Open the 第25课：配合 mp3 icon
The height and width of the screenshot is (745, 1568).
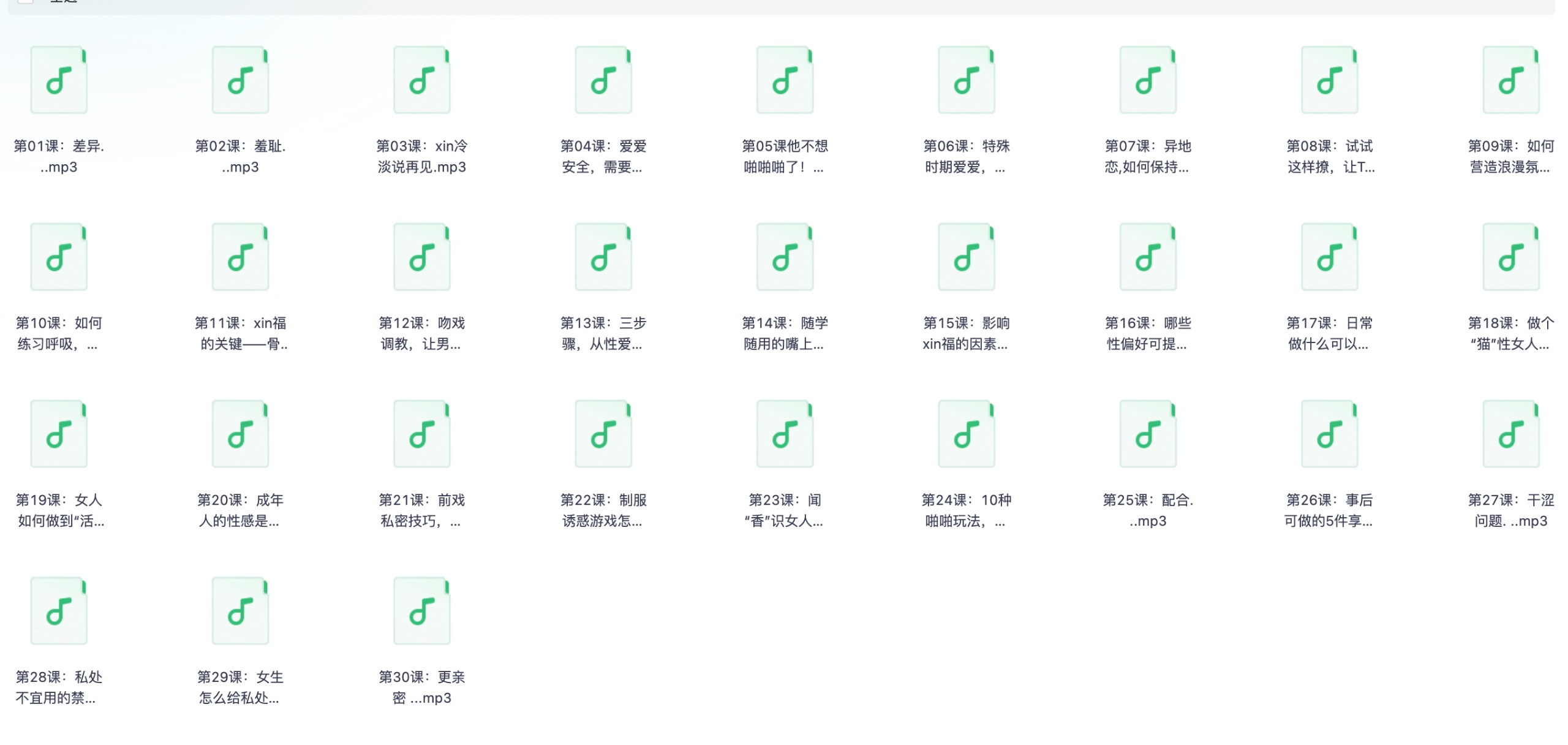pyautogui.click(x=1148, y=434)
